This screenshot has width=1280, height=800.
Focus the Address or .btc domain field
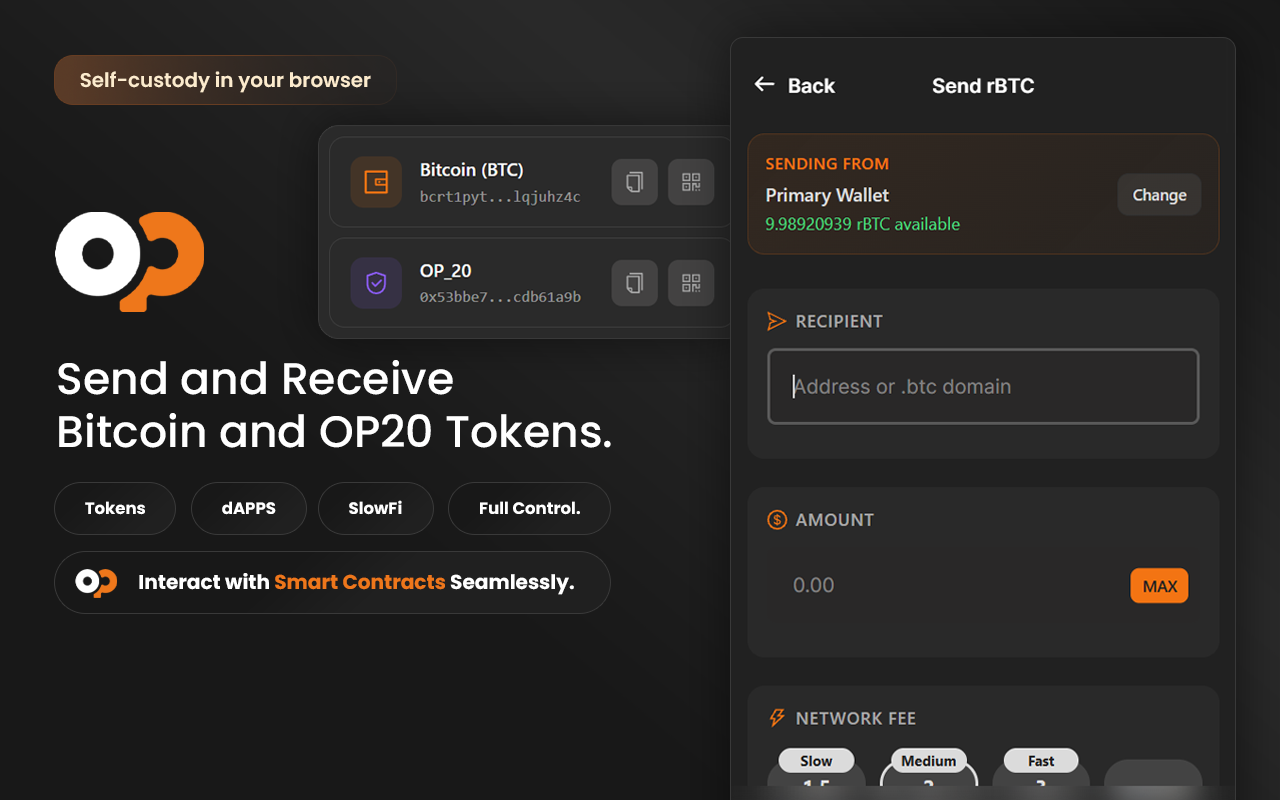point(983,386)
